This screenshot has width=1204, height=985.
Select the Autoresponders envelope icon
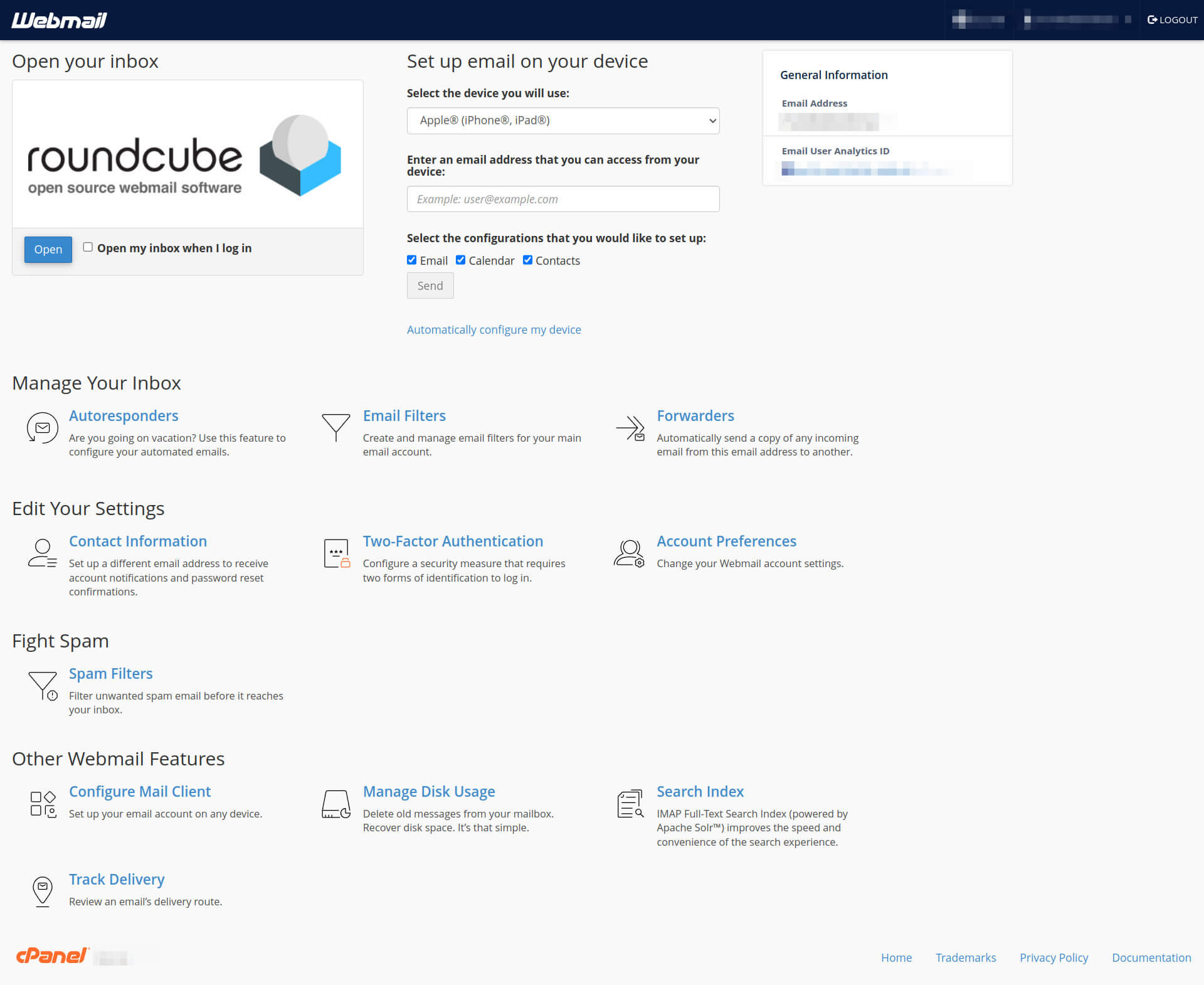tap(42, 428)
